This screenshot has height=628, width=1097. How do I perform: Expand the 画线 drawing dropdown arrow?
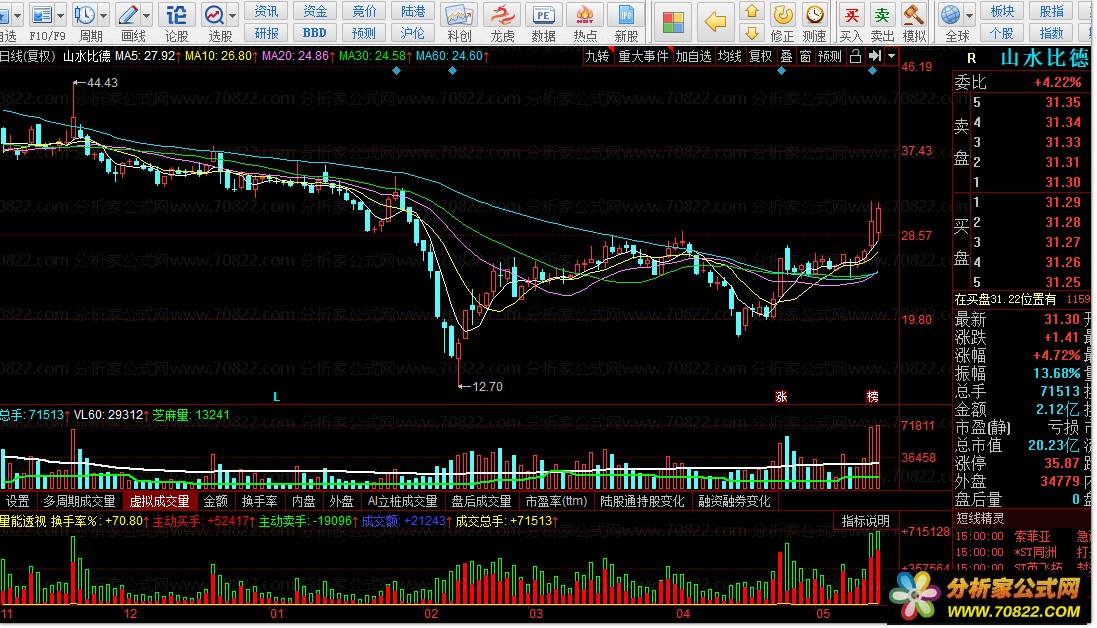tap(147, 15)
